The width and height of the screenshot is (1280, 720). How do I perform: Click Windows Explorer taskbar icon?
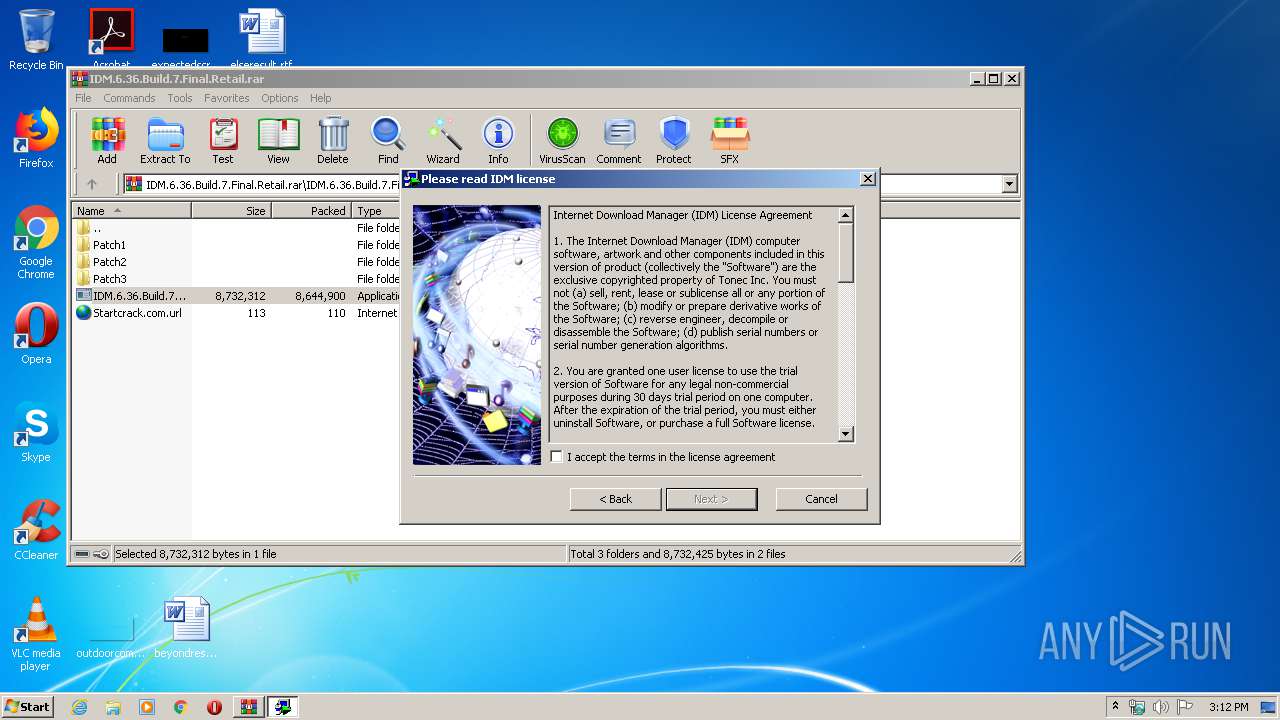coord(113,707)
